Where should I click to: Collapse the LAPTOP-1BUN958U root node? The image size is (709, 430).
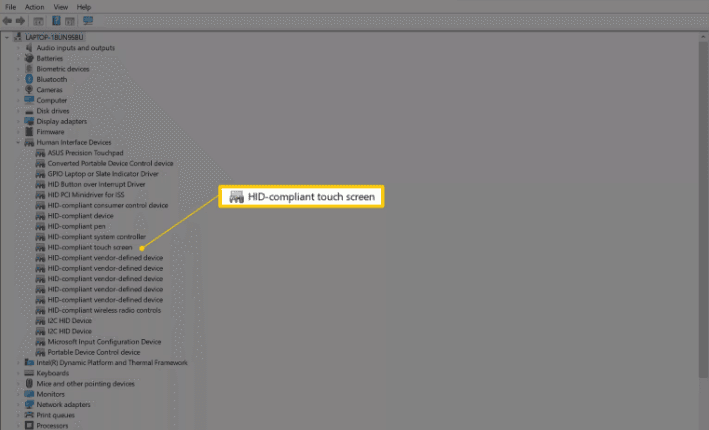tap(8, 37)
